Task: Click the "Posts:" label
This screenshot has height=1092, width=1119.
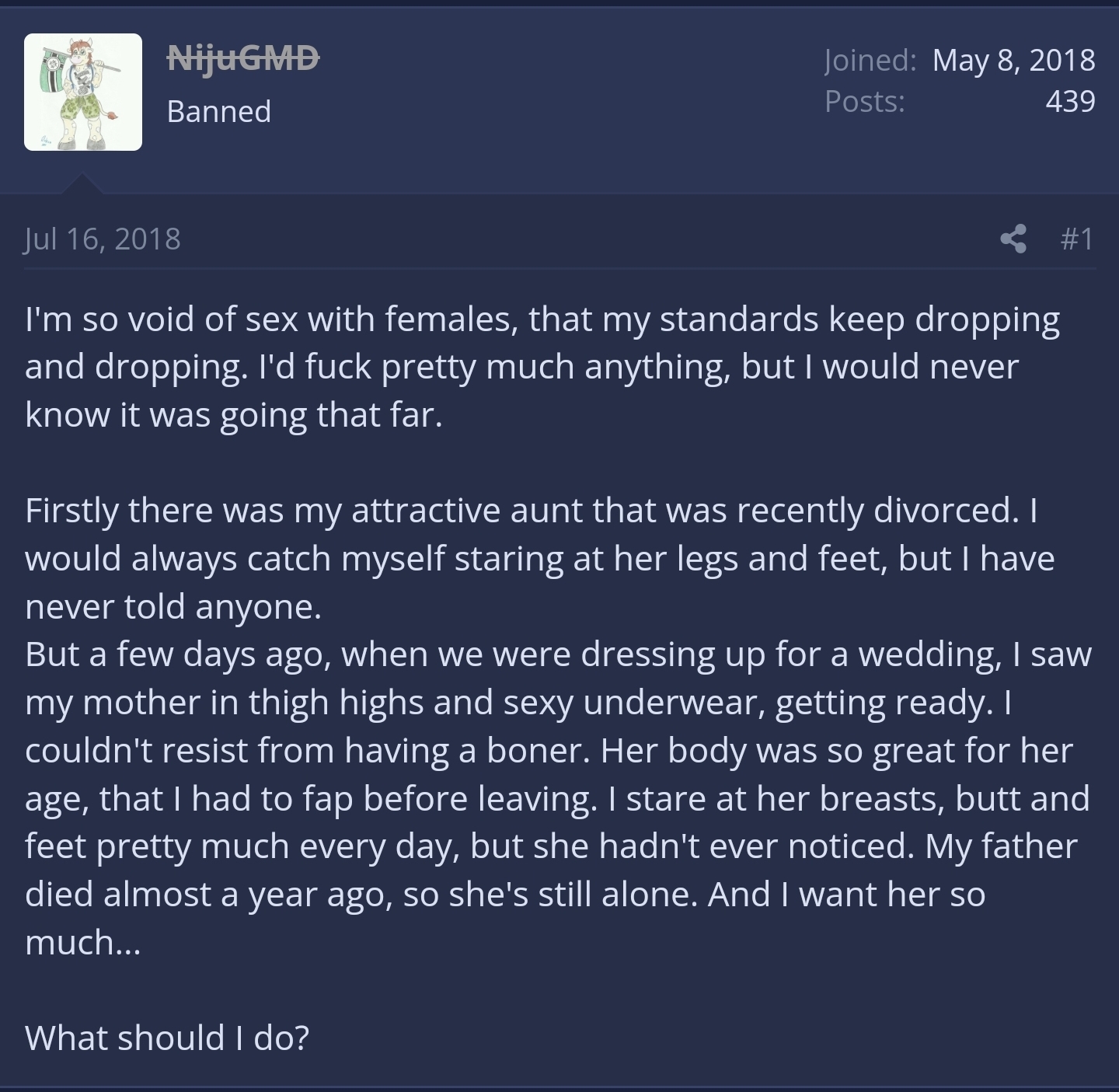Action: [x=865, y=101]
